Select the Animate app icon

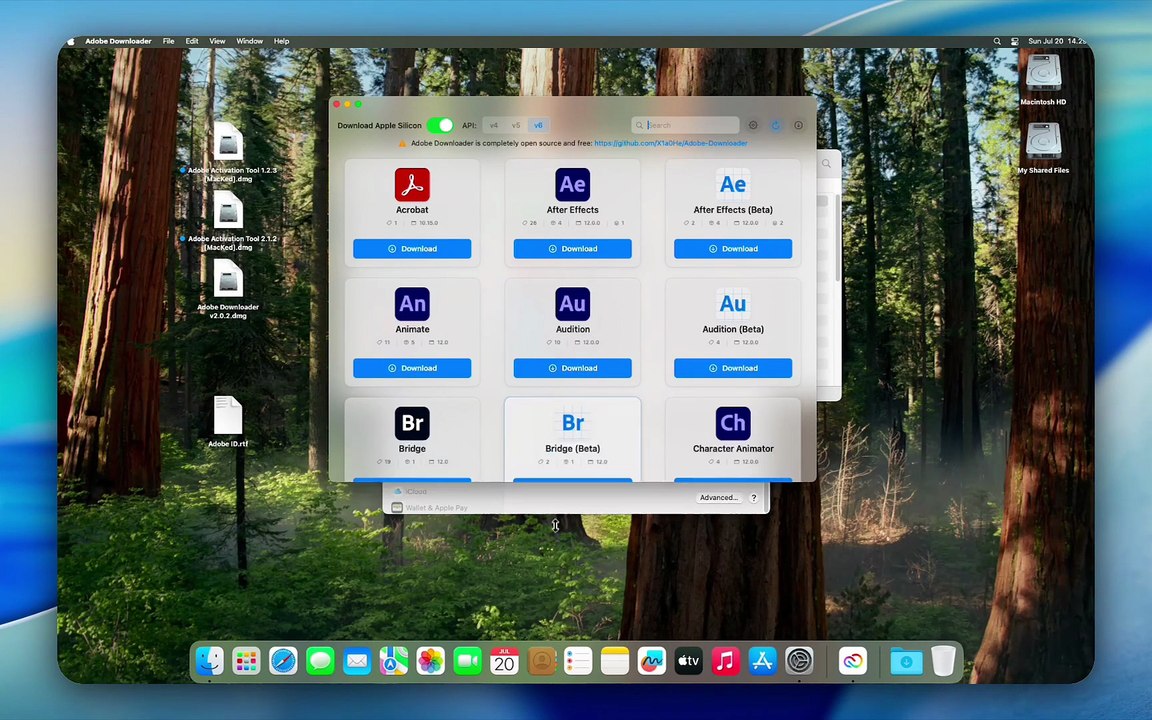click(412, 303)
